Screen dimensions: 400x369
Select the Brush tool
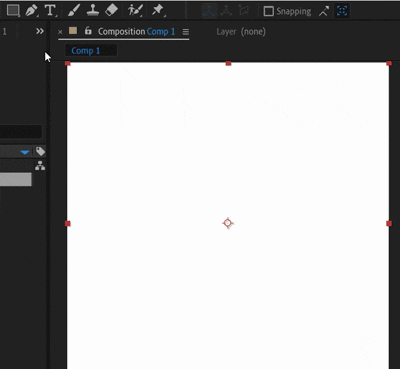point(74,10)
